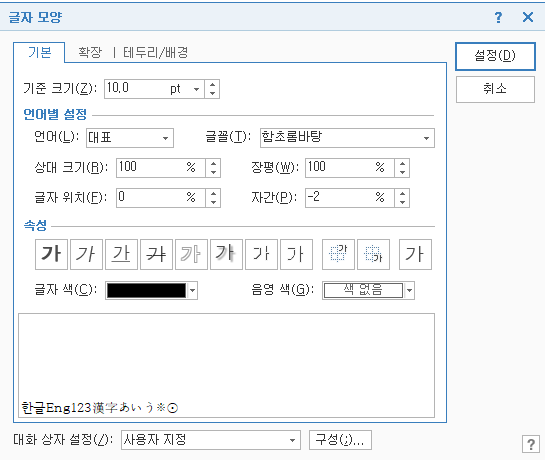
Task: Increase 글자 위치 with up arrow
Action: [213, 193]
